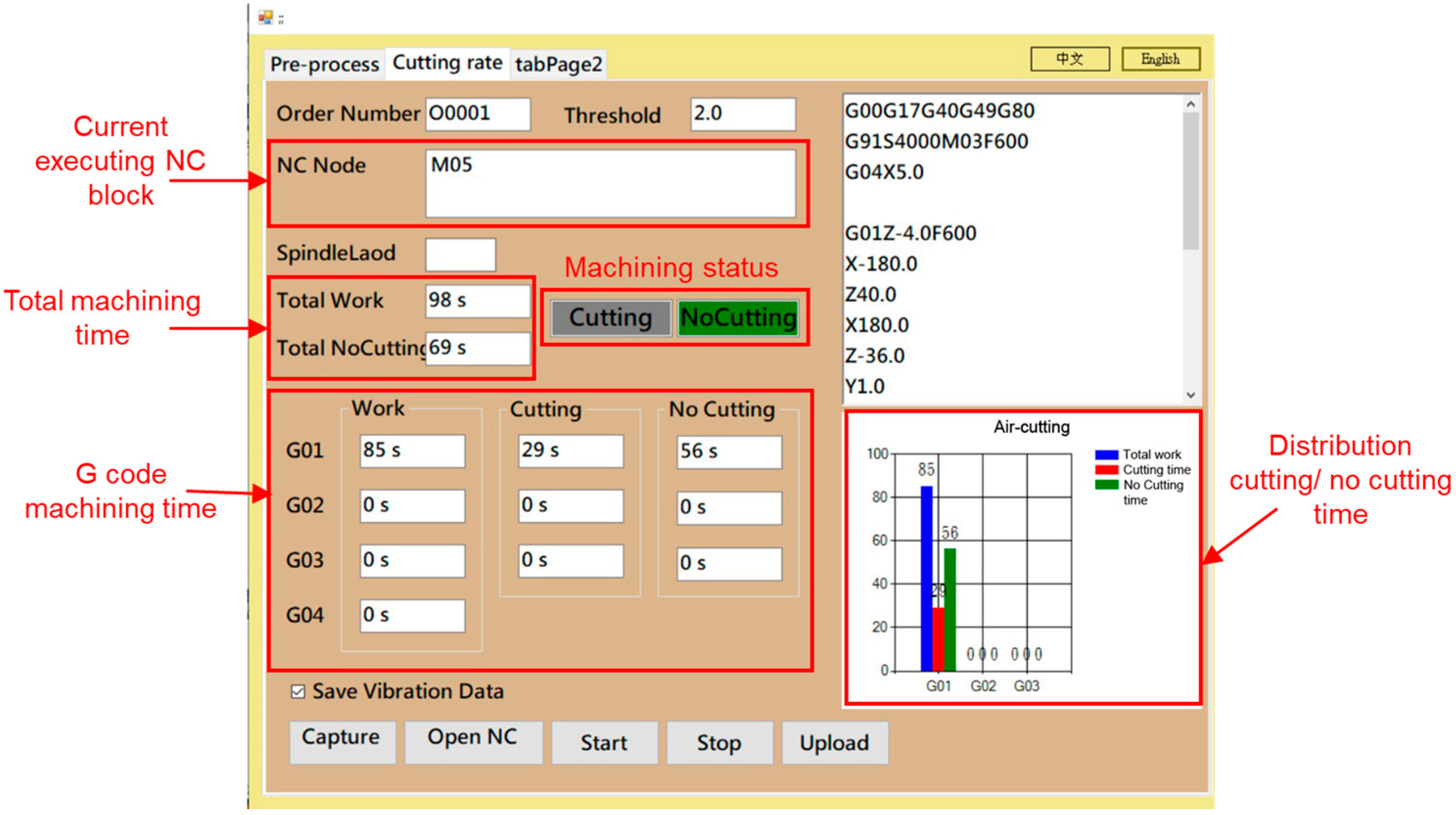Click the Capture button
The image size is (1456, 815).
click(343, 742)
